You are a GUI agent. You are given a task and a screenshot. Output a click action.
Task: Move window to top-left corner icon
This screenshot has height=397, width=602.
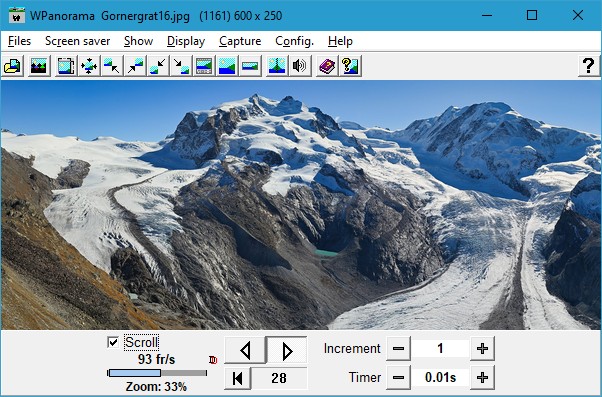[112, 66]
